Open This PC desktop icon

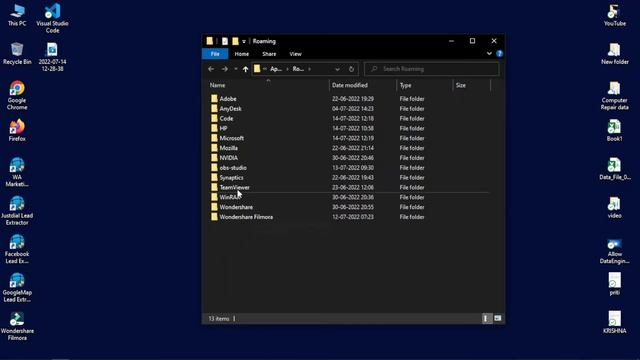click(x=17, y=15)
